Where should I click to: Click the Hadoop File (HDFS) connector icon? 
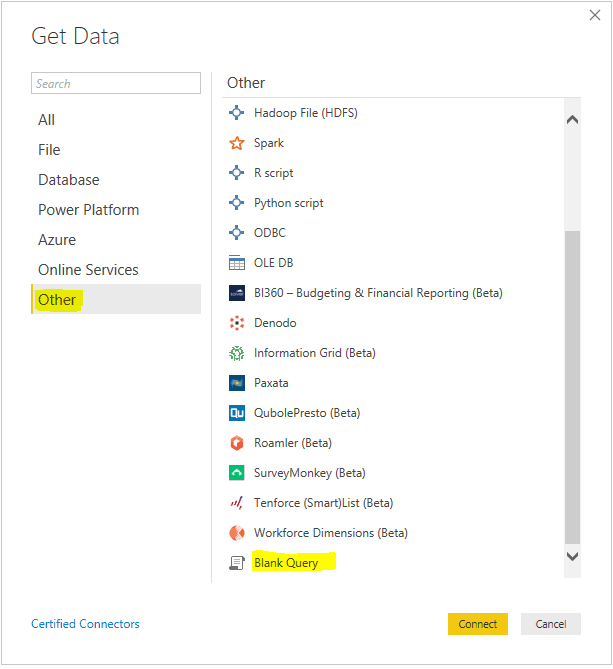coord(236,113)
